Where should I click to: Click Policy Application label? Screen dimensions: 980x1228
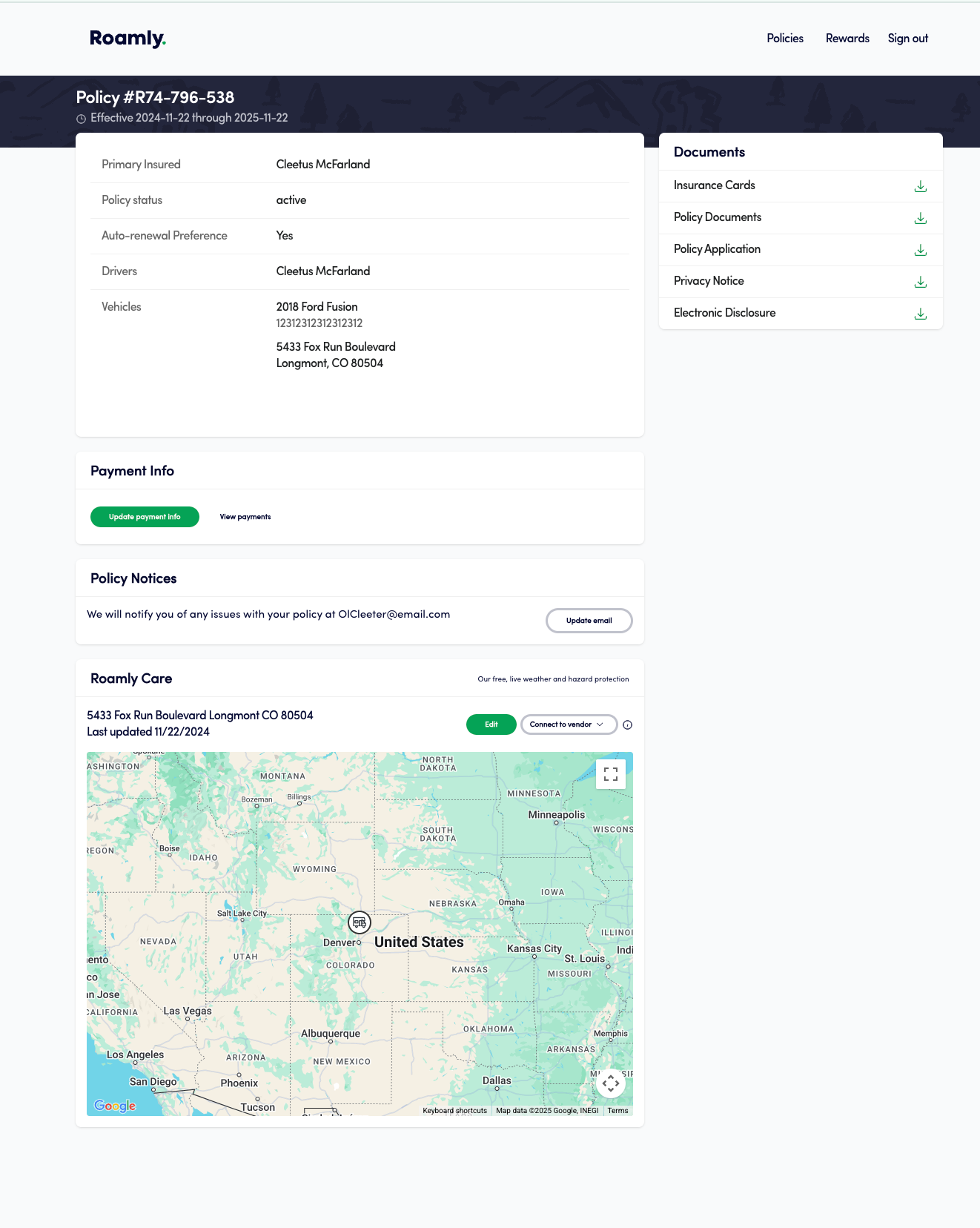(717, 249)
